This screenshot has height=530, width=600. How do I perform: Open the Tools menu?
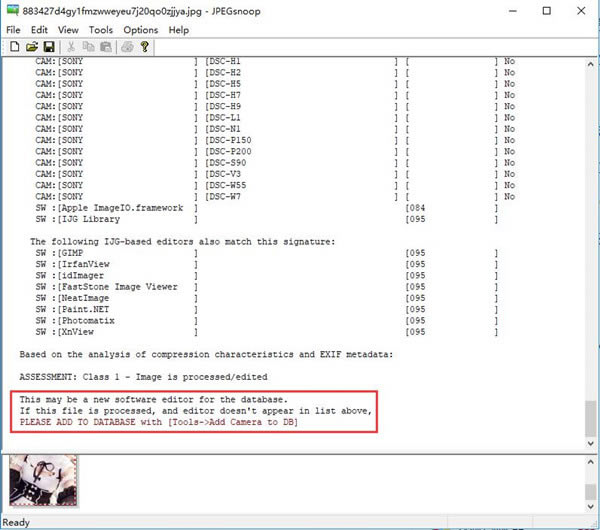pos(100,30)
